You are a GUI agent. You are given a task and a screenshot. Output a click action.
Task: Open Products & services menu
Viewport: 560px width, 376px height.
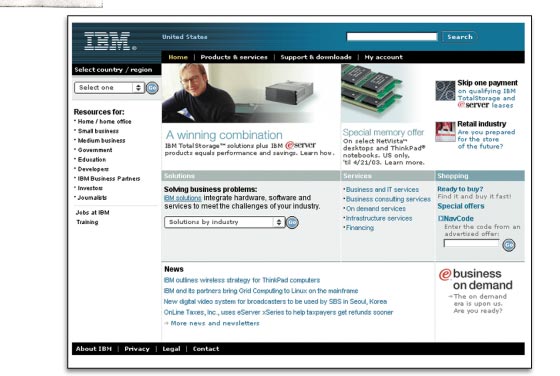(234, 57)
